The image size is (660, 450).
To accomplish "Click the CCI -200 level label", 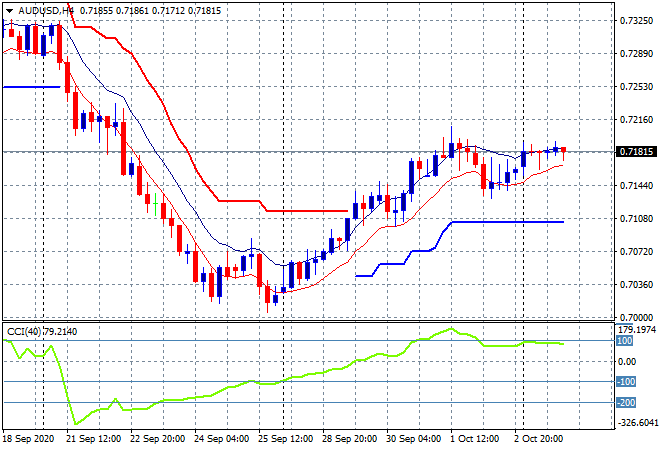I will coord(626,402).
